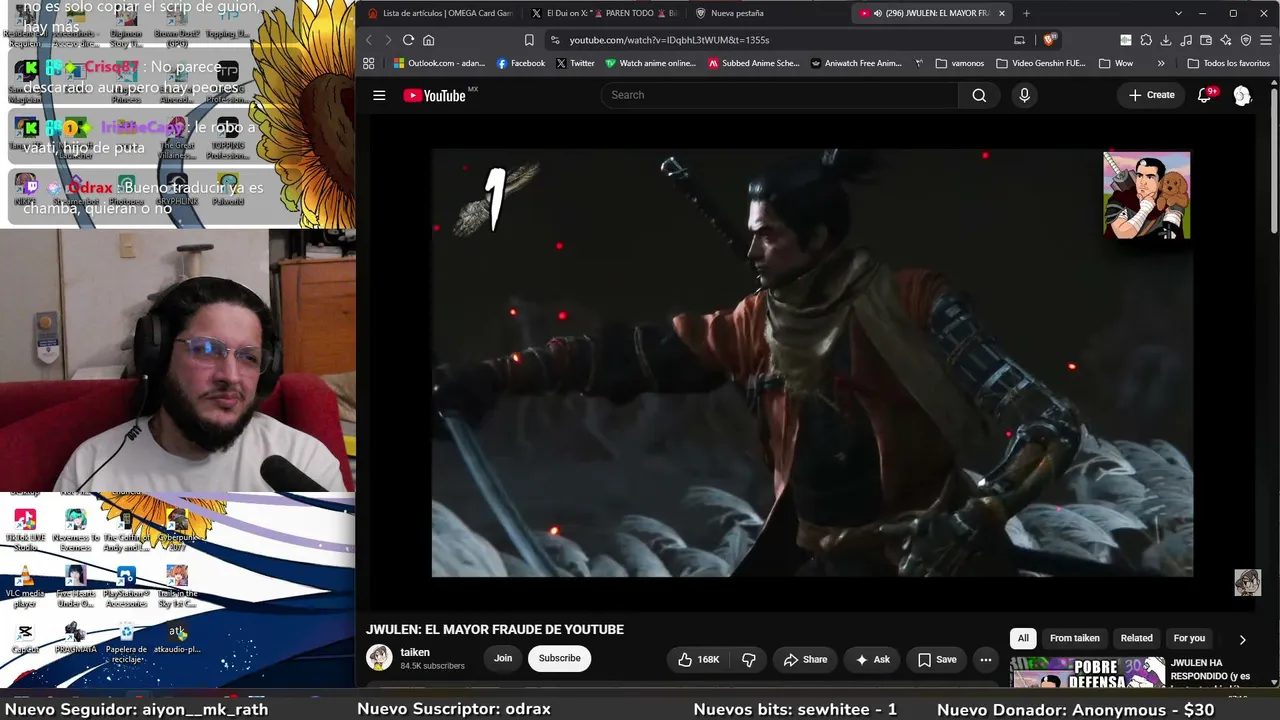Open the Wow bookmarks folder
The height and width of the screenshot is (720, 1280).
tap(1116, 63)
